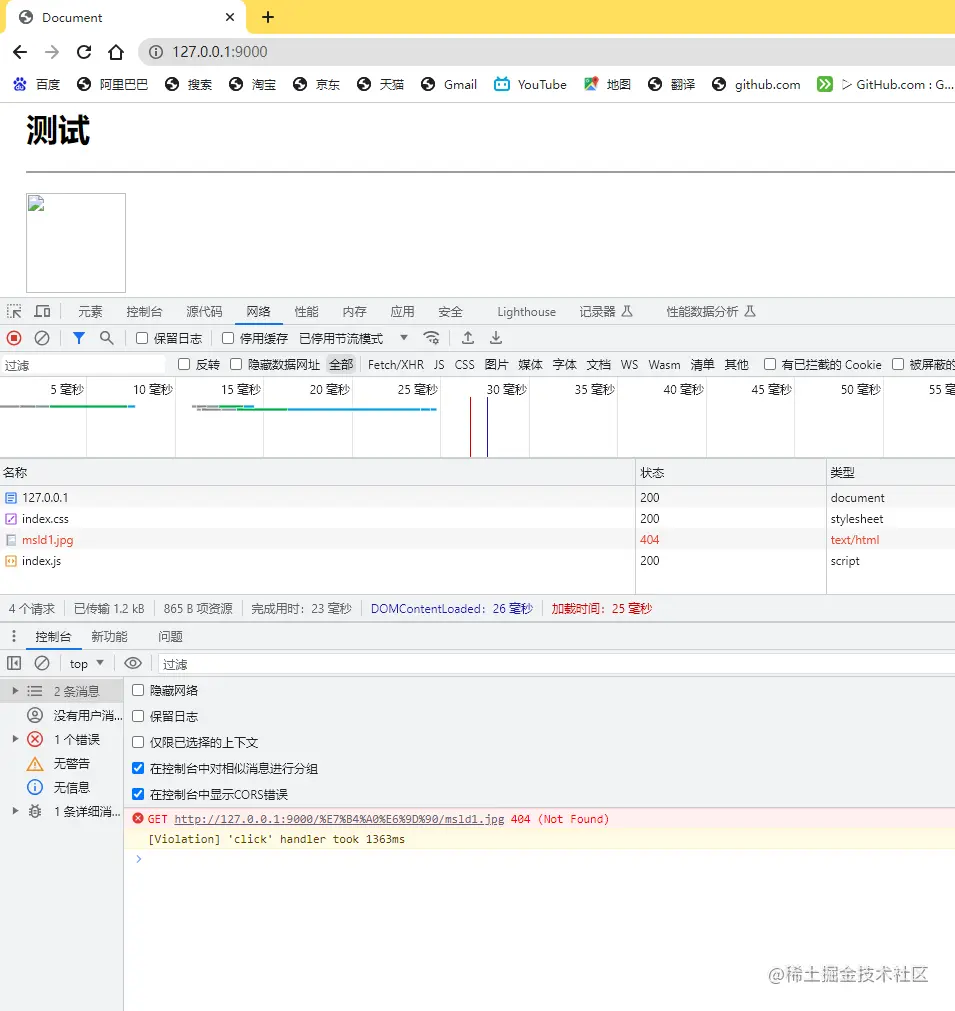Viewport: 955px width, 1011px height.
Task: Clear the console output
Action: (42, 663)
